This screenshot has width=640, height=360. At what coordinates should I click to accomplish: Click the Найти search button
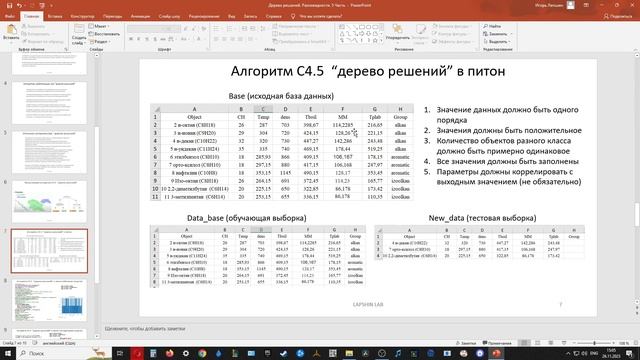click(x=492, y=26)
